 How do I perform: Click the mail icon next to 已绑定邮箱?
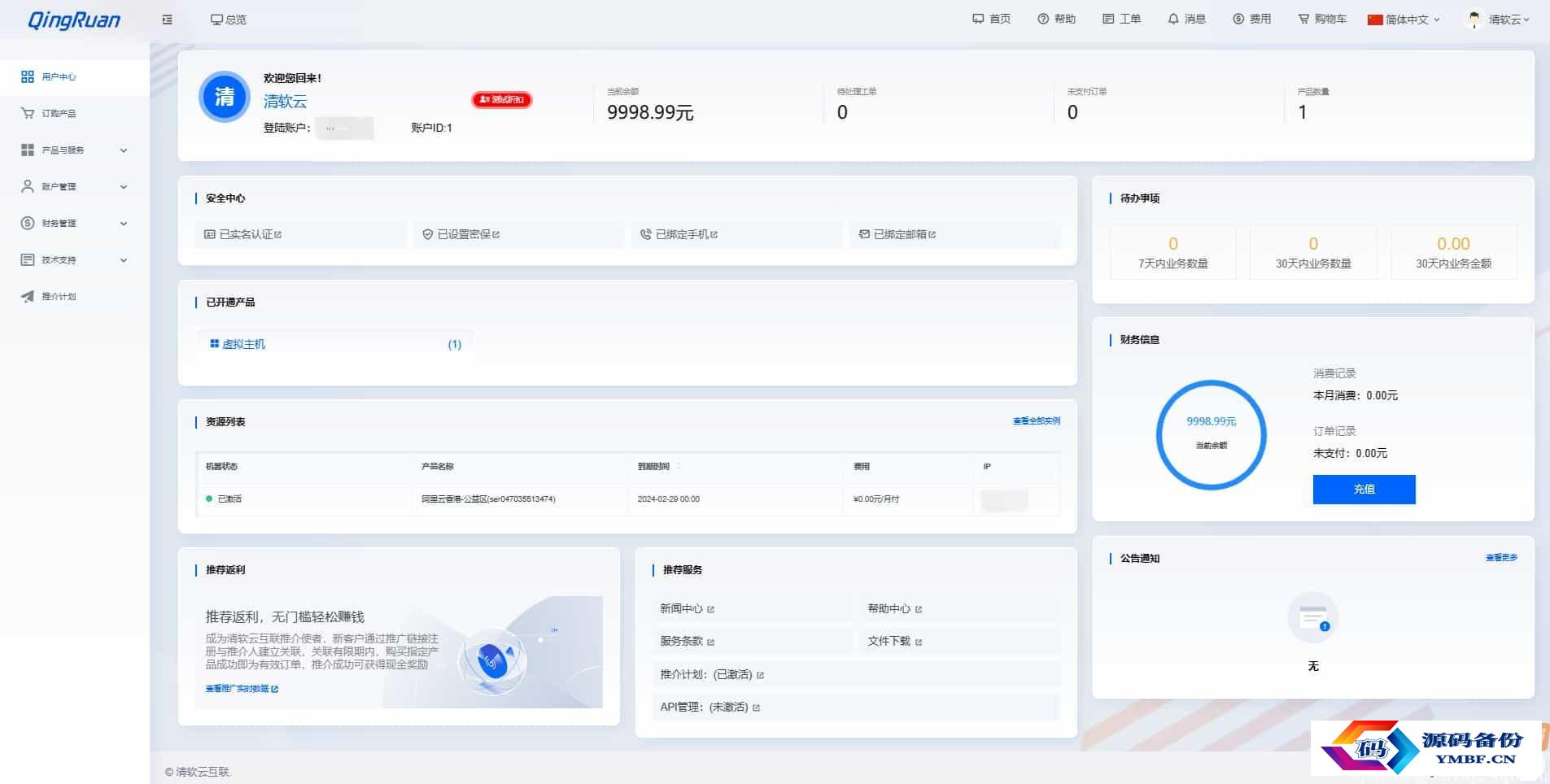pos(864,234)
